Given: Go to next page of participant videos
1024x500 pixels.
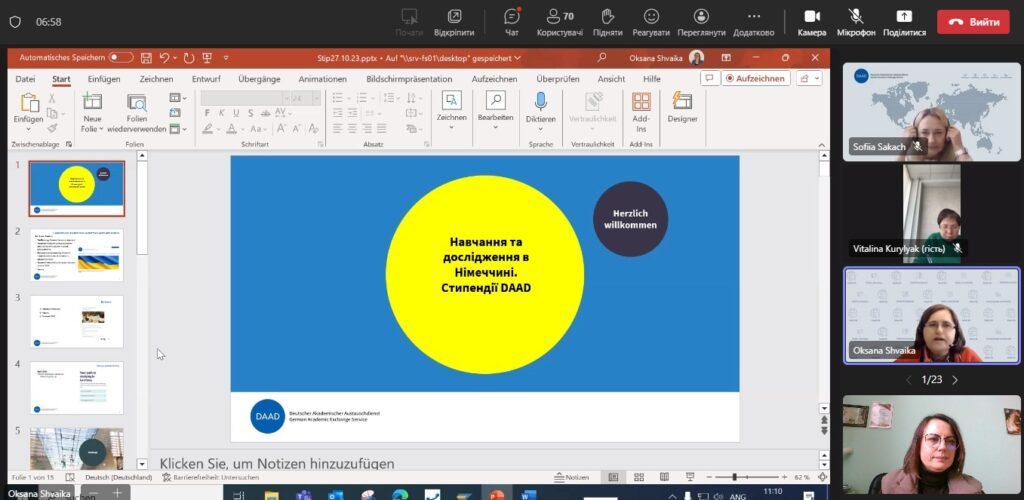Looking at the screenshot, I should pyautogui.click(x=955, y=380).
